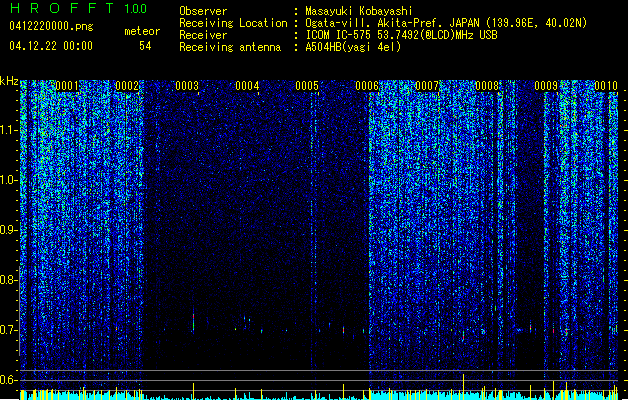Click the 0.9 kHz axis tick label
This screenshot has width=629, height=400.
click(9, 230)
